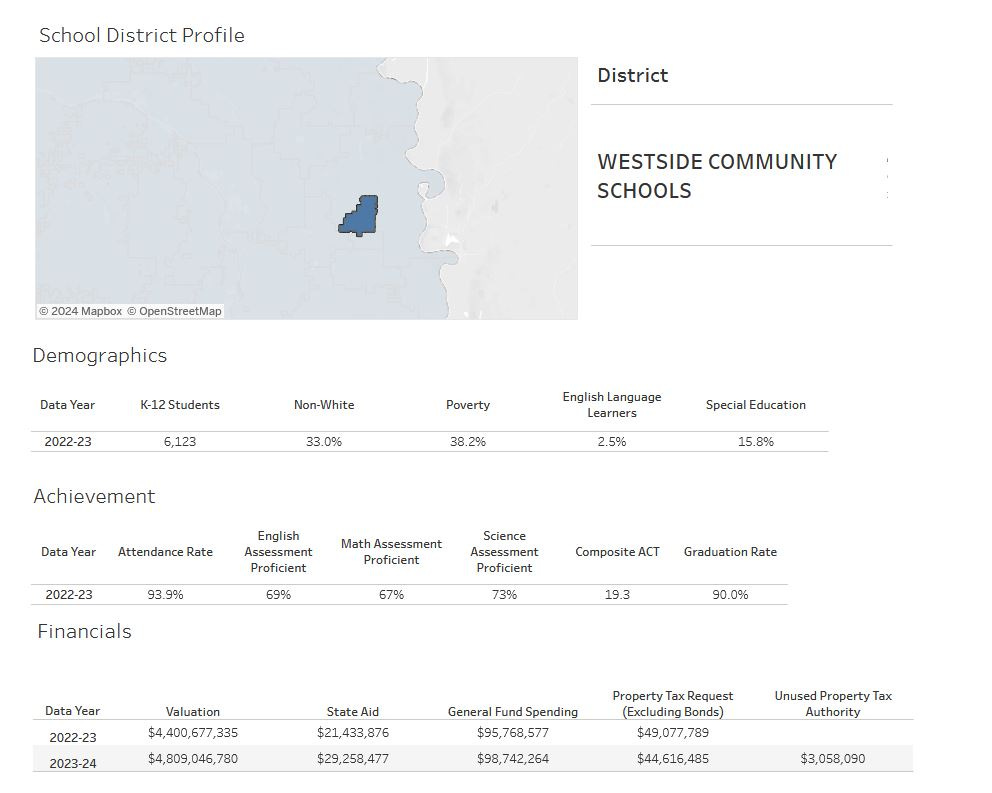Click the $98,742,264 general fund spending value
This screenshot has width=992, height=793.
(513, 759)
